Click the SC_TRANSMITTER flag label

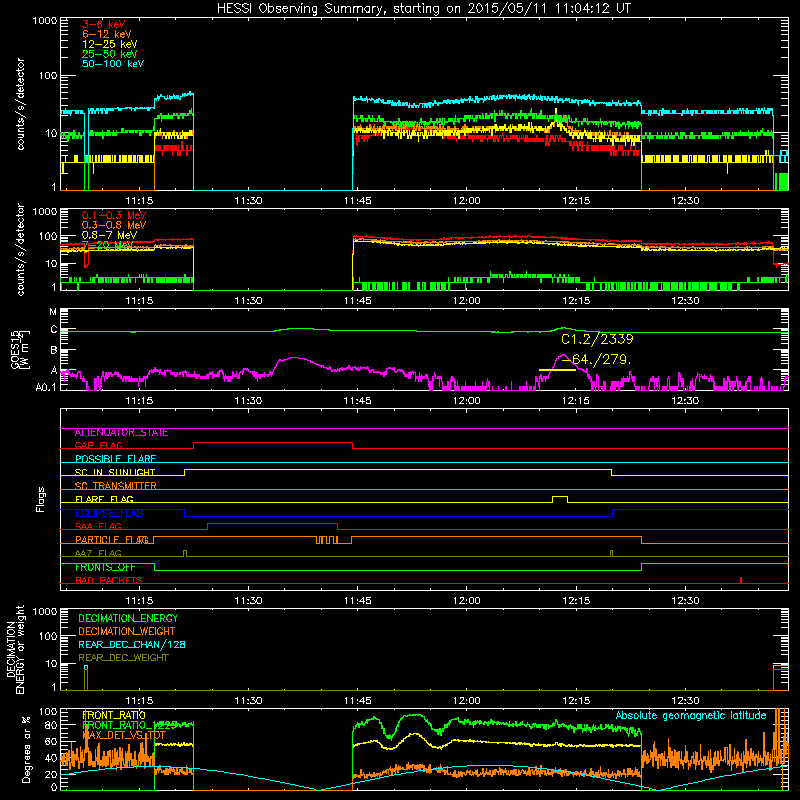coord(115,486)
